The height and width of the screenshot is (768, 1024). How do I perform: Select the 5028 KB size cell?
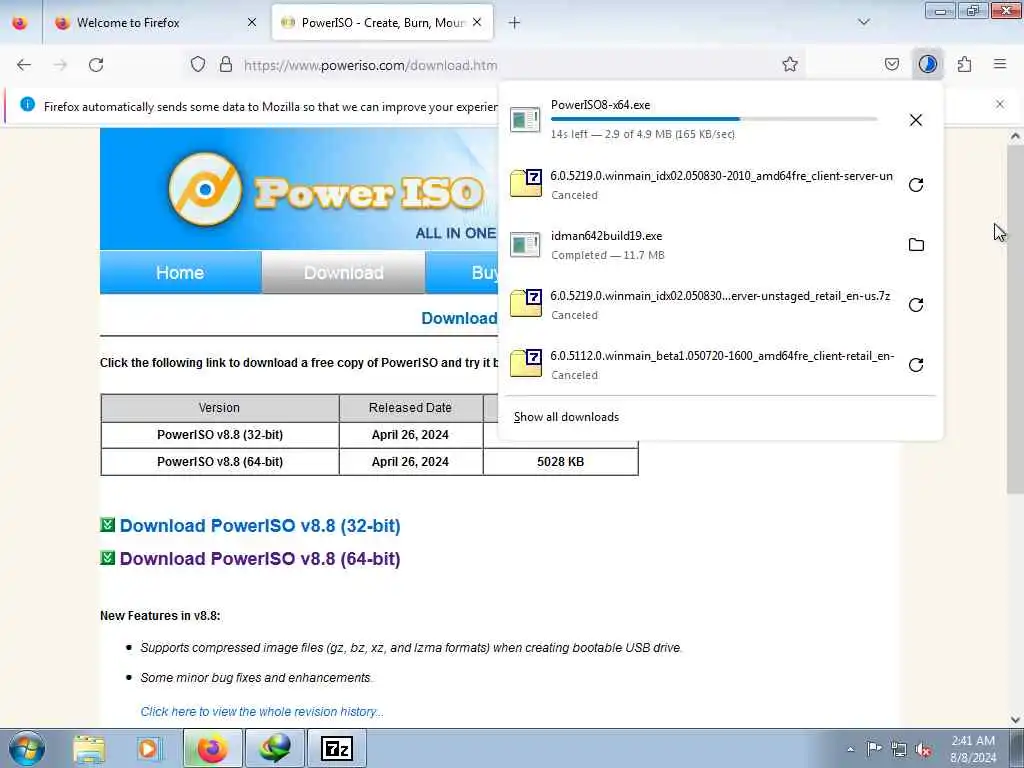click(560, 462)
